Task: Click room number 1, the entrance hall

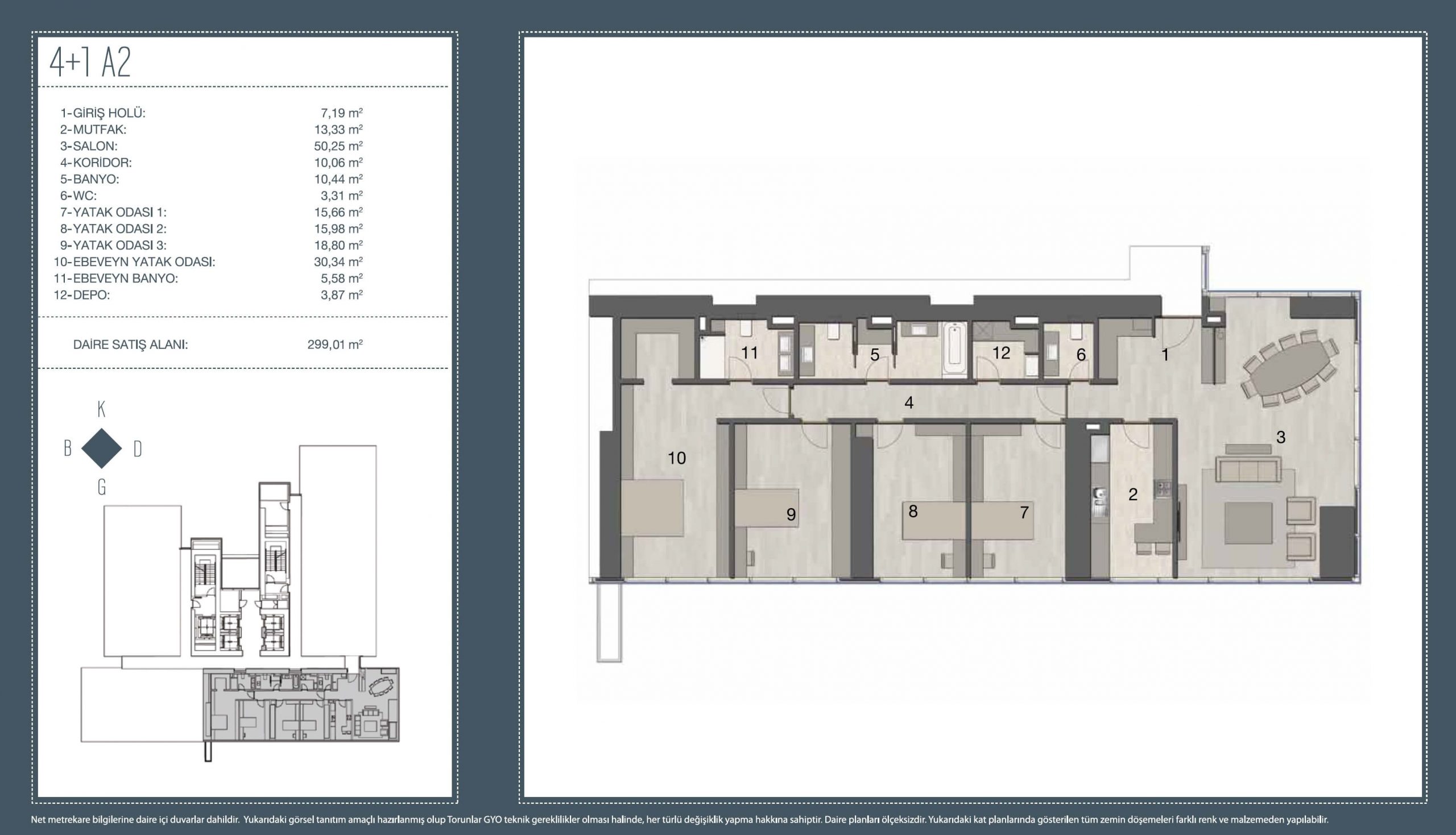Action: (x=1165, y=355)
